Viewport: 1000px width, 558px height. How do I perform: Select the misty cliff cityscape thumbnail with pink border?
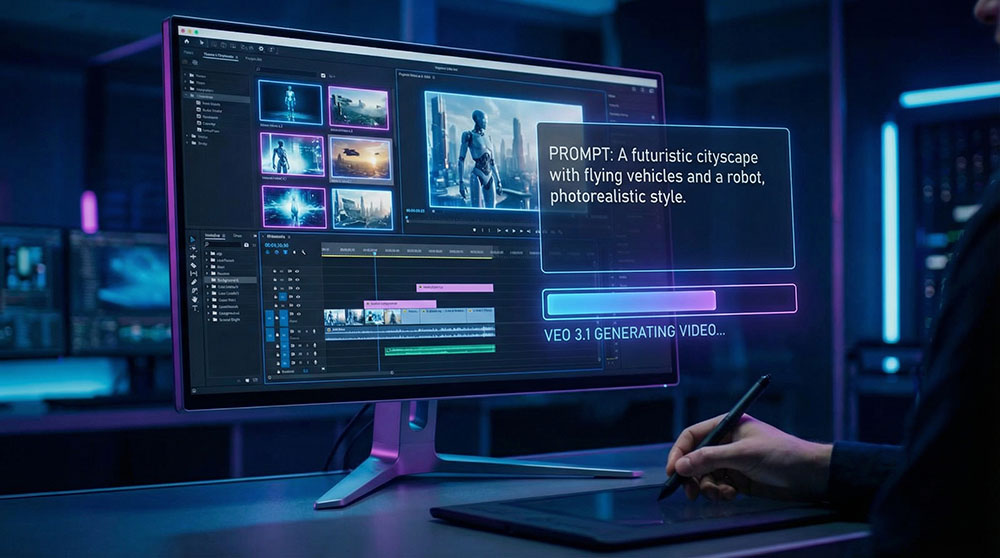click(359, 108)
